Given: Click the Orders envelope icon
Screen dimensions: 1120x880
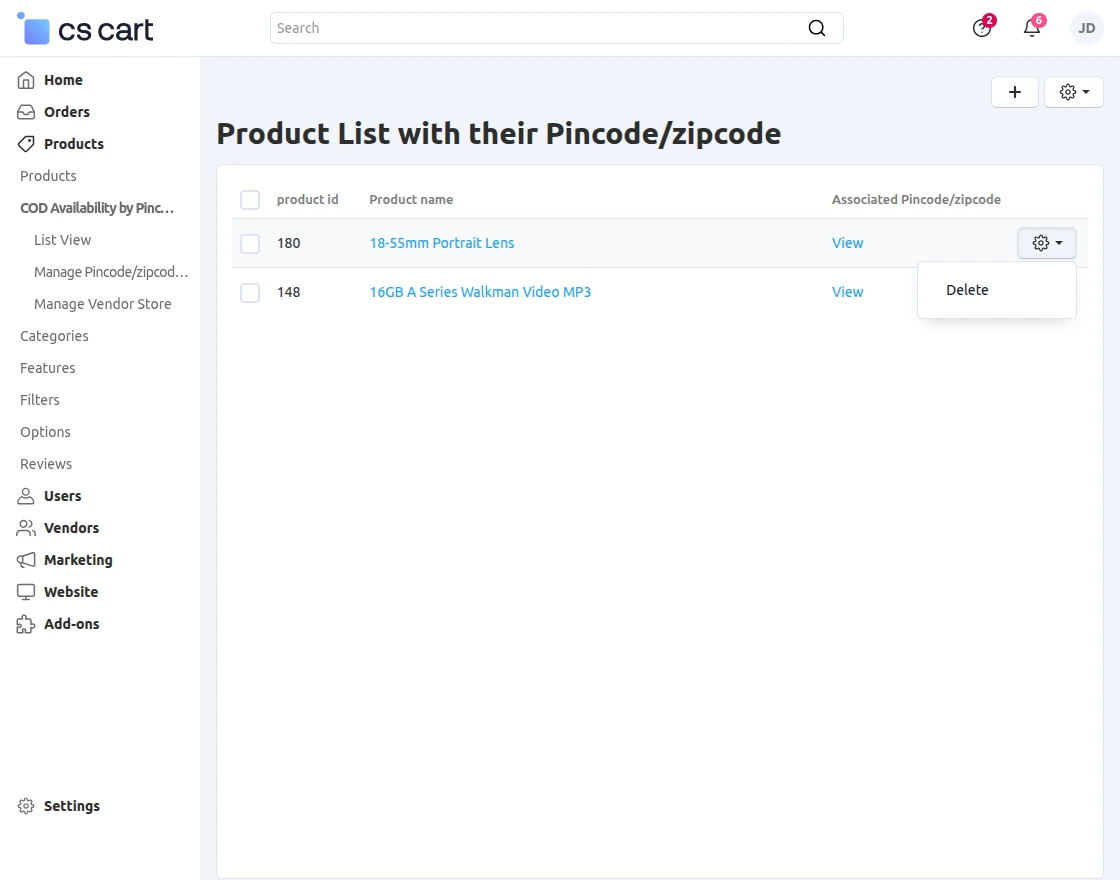Looking at the screenshot, I should point(24,111).
